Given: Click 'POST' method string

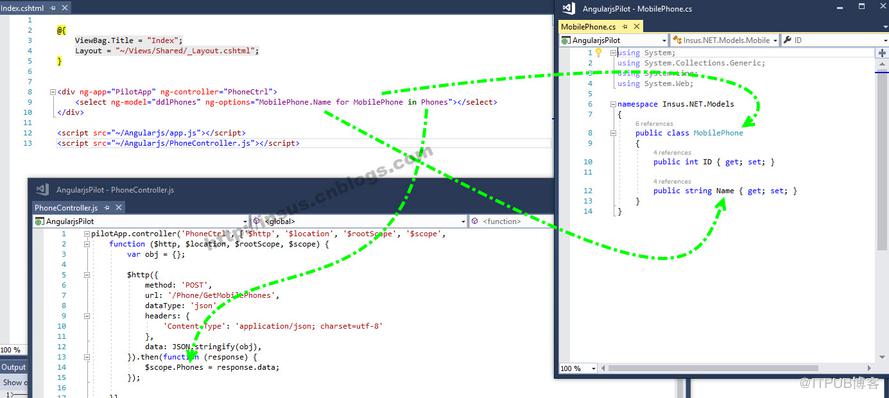Looking at the screenshot, I should pyautogui.click(x=194, y=285).
